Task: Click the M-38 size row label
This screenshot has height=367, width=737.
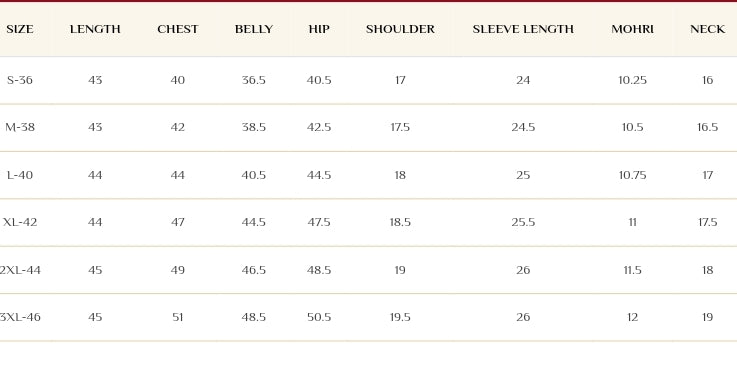Action: point(20,127)
